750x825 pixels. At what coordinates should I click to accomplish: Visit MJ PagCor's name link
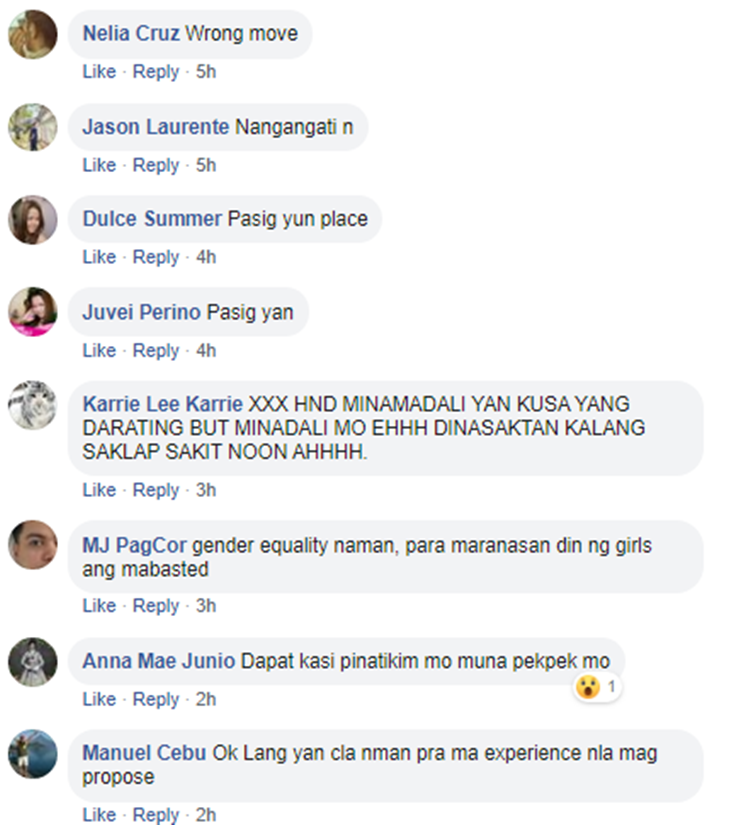click(x=134, y=546)
